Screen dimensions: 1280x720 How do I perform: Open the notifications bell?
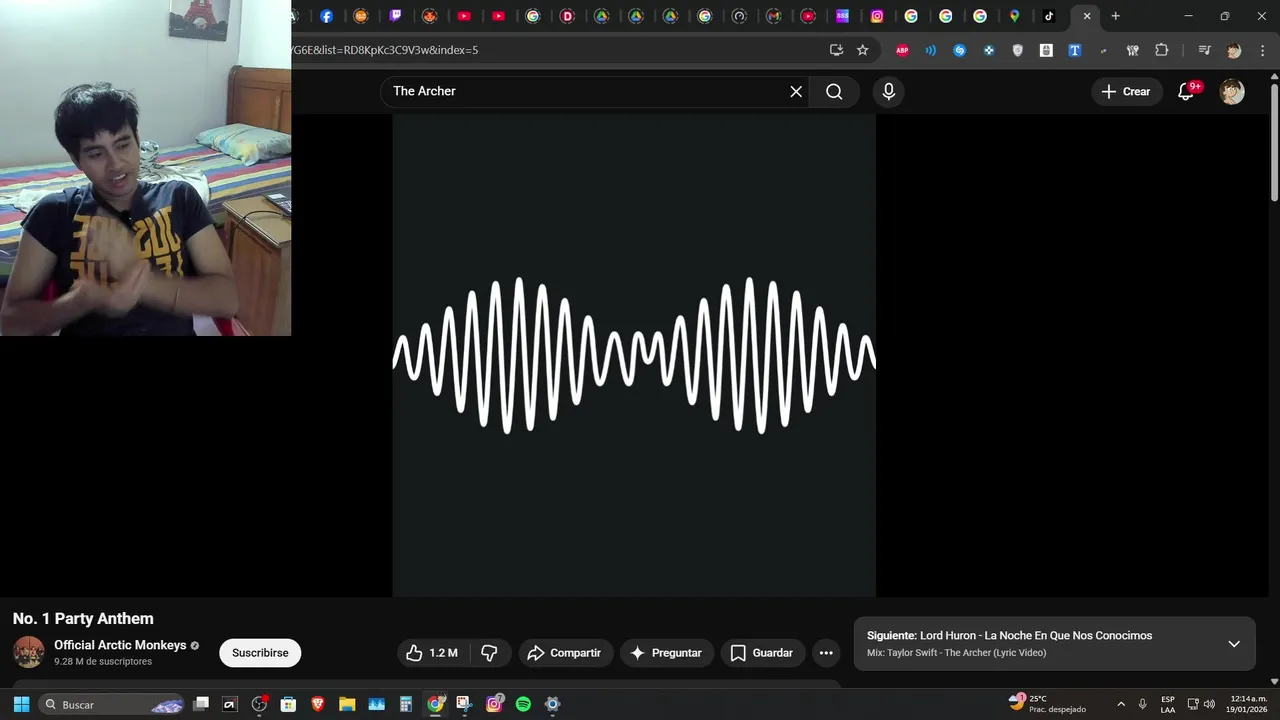(x=1186, y=91)
